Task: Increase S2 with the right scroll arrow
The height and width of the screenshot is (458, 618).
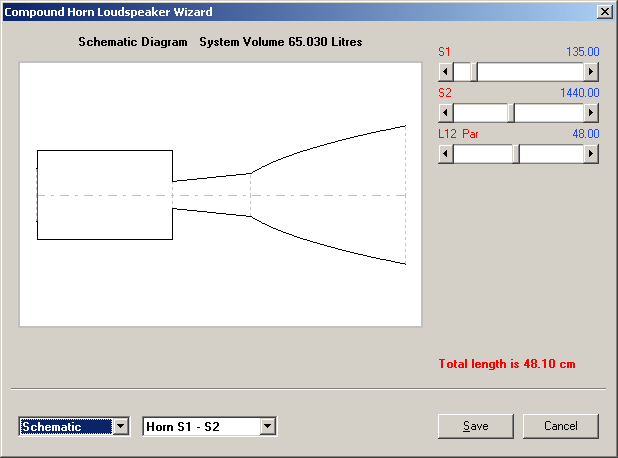Action: tap(591, 113)
